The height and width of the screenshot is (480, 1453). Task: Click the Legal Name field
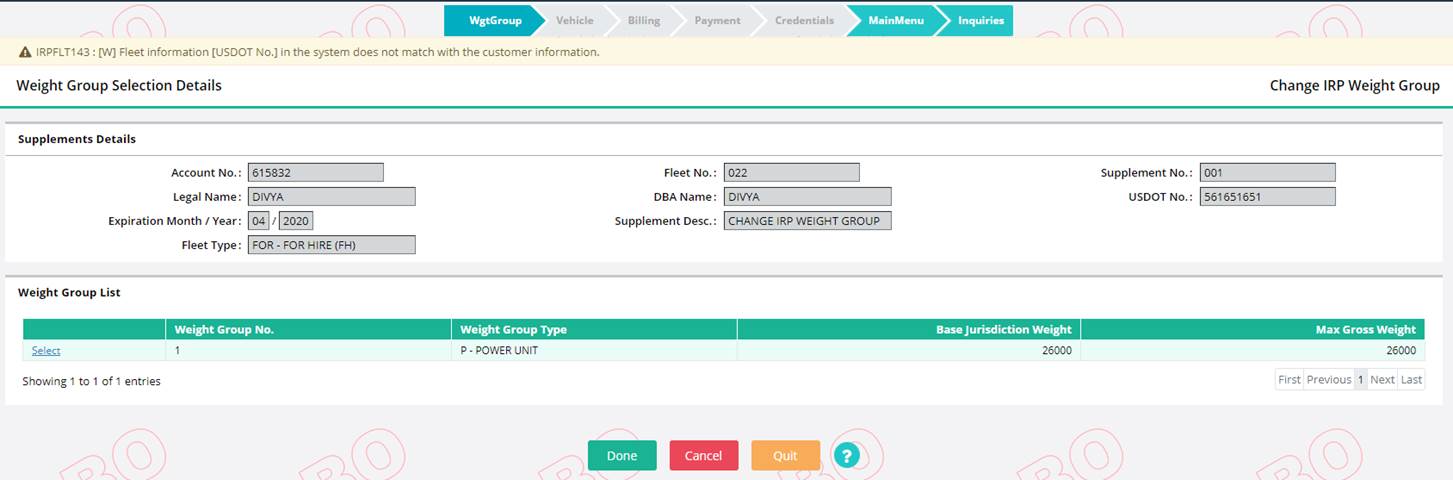click(331, 197)
